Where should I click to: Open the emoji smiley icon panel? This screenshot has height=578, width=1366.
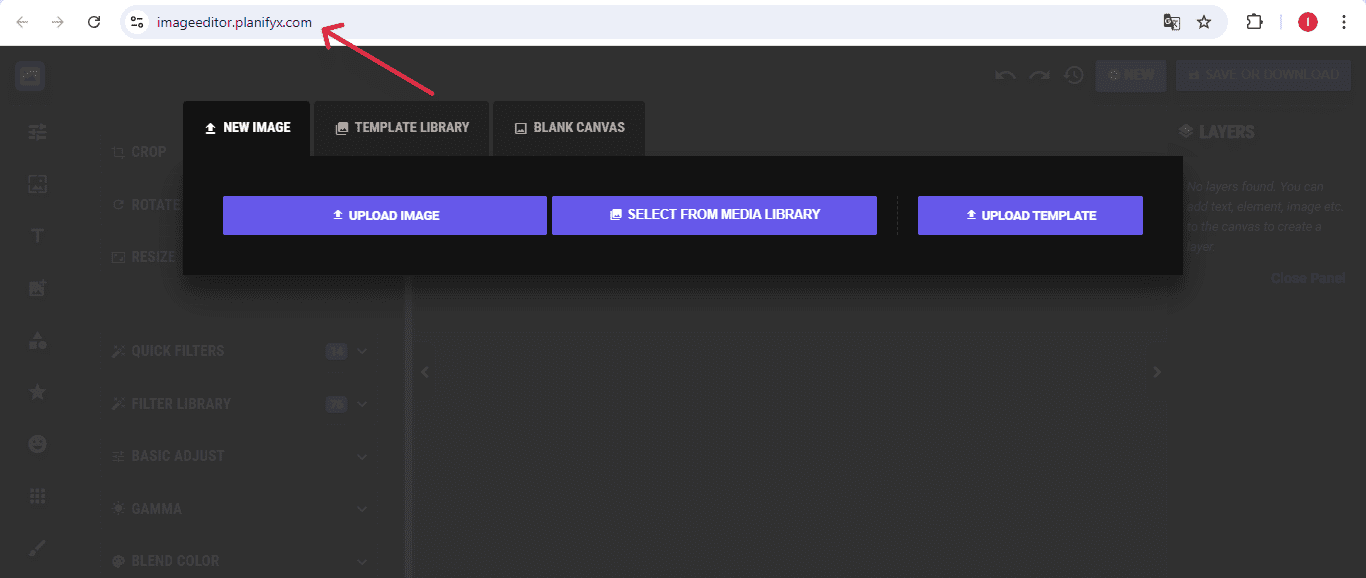37,444
